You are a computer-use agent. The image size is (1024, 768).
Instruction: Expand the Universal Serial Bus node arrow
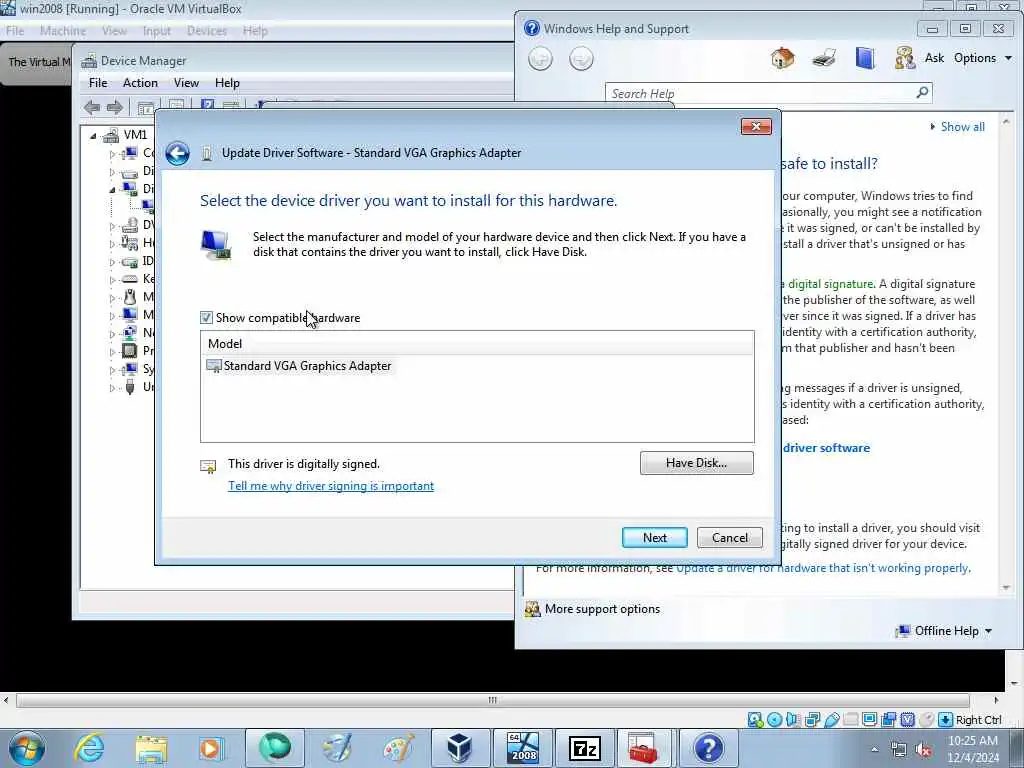click(112, 388)
